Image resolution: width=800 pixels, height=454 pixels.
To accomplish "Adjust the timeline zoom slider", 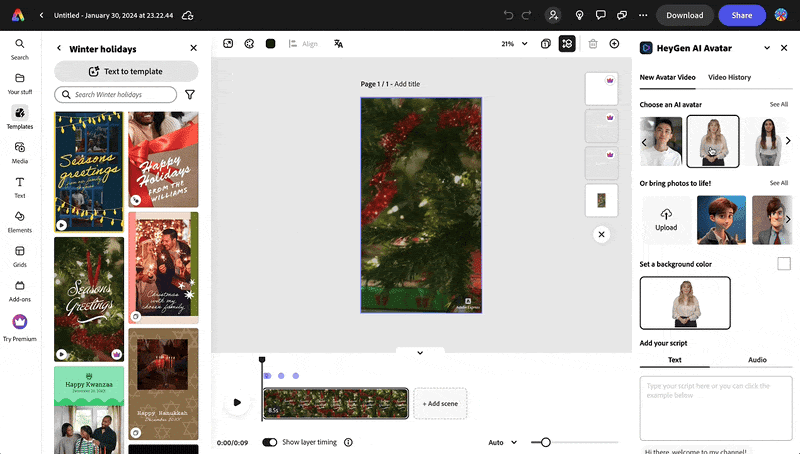I will click(545, 442).
